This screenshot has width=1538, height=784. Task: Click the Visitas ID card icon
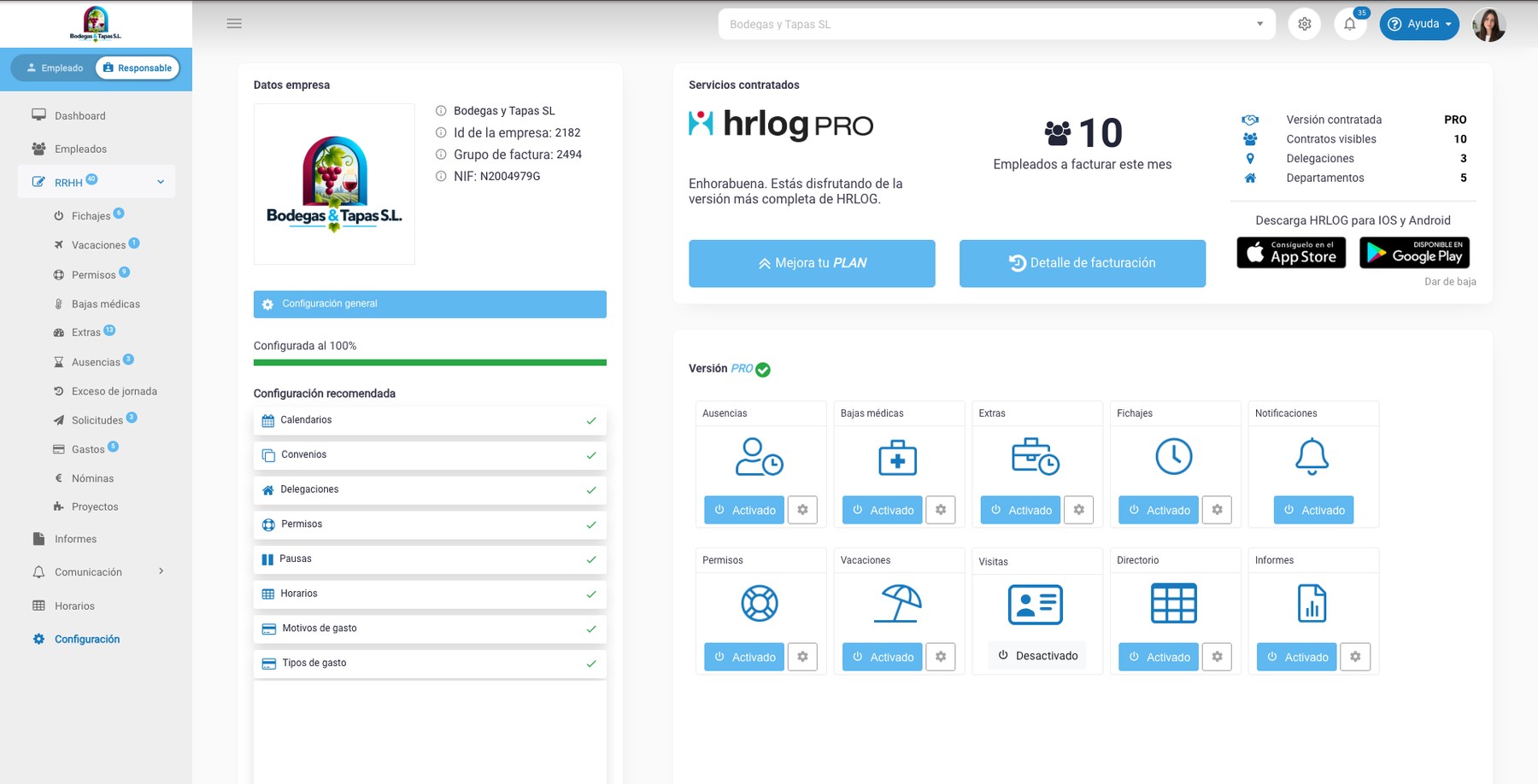(x=1036, y=605)
